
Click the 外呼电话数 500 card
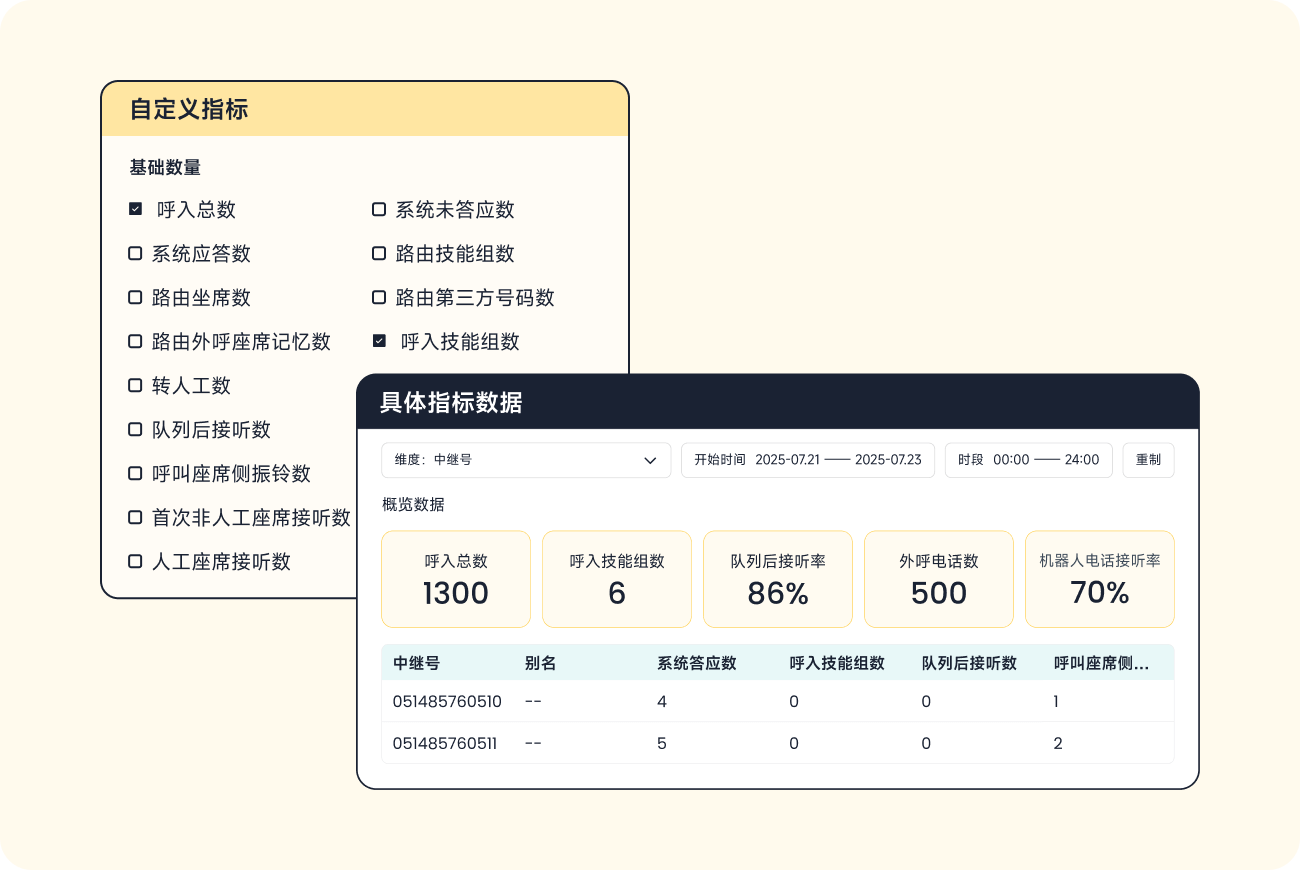[x=938, y=578]
